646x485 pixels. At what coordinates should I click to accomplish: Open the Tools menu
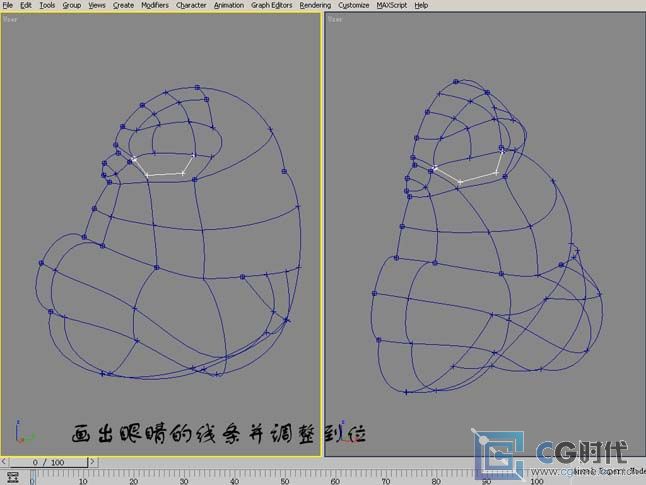(47, 5)
